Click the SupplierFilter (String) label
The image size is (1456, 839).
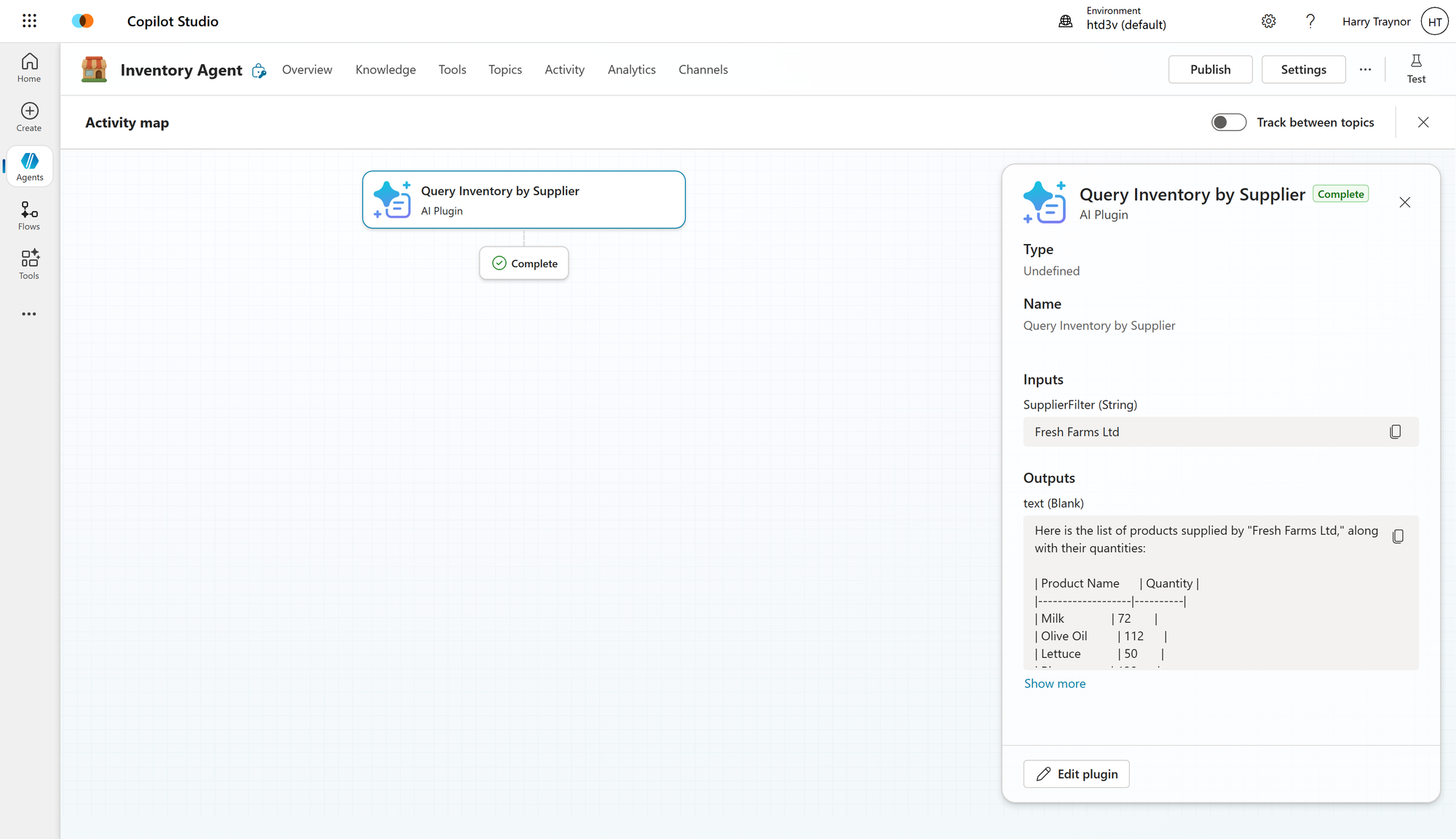(x=1080, y=405)
